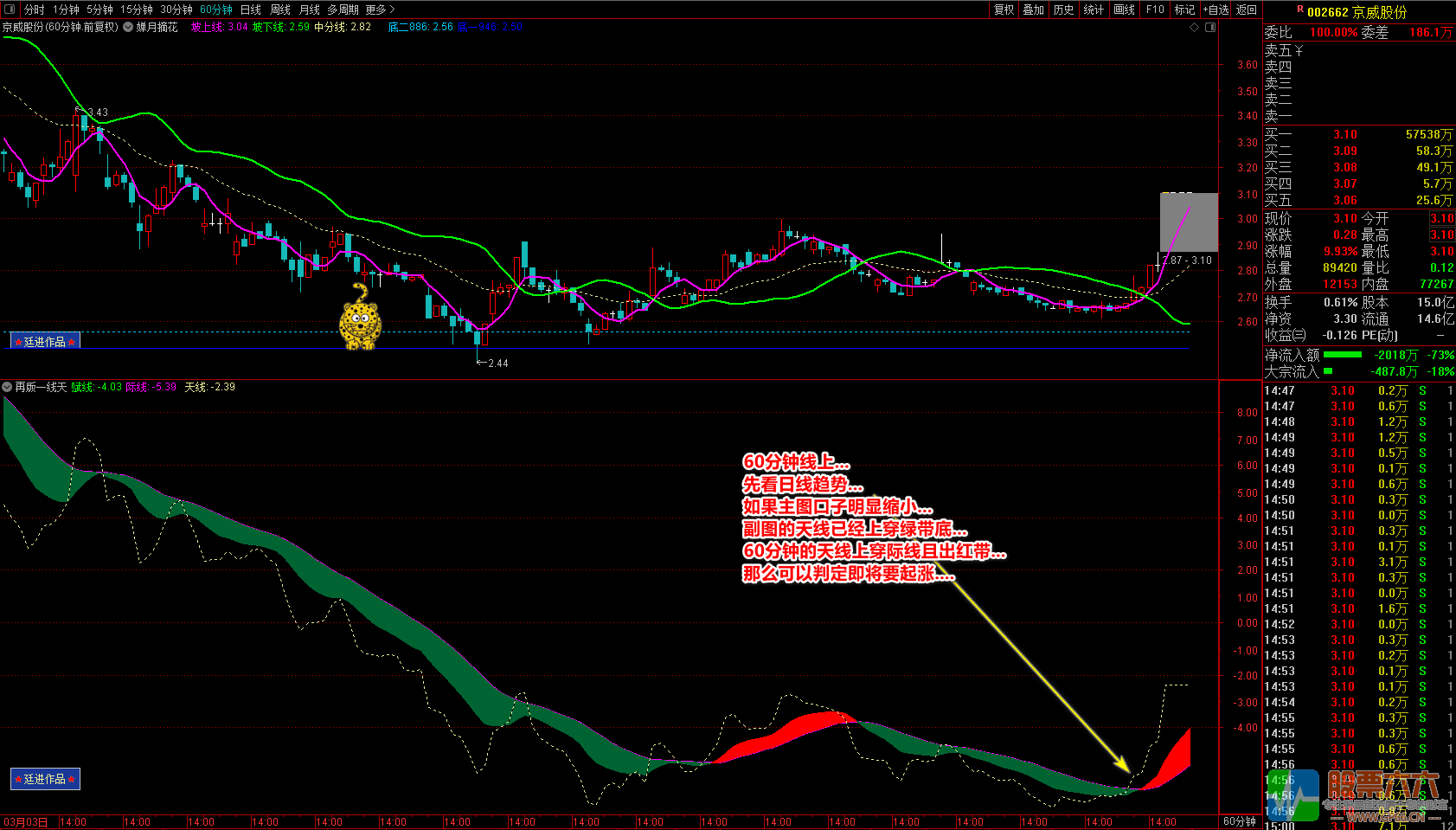Screen dimensions: 1456x830
Task: Click the 叠加 overlay button
Action: (x=1034, y=10)
